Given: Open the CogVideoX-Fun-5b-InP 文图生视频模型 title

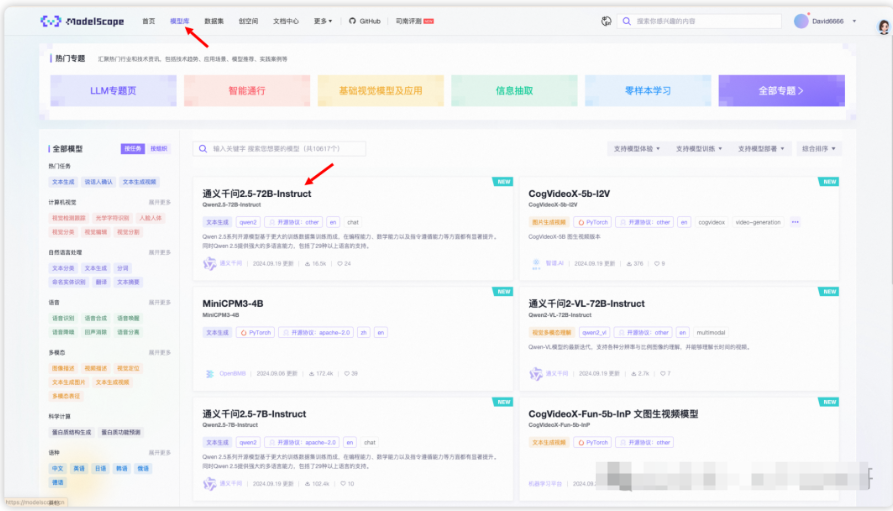Looking at the screenshot, I should click(613, 414).
